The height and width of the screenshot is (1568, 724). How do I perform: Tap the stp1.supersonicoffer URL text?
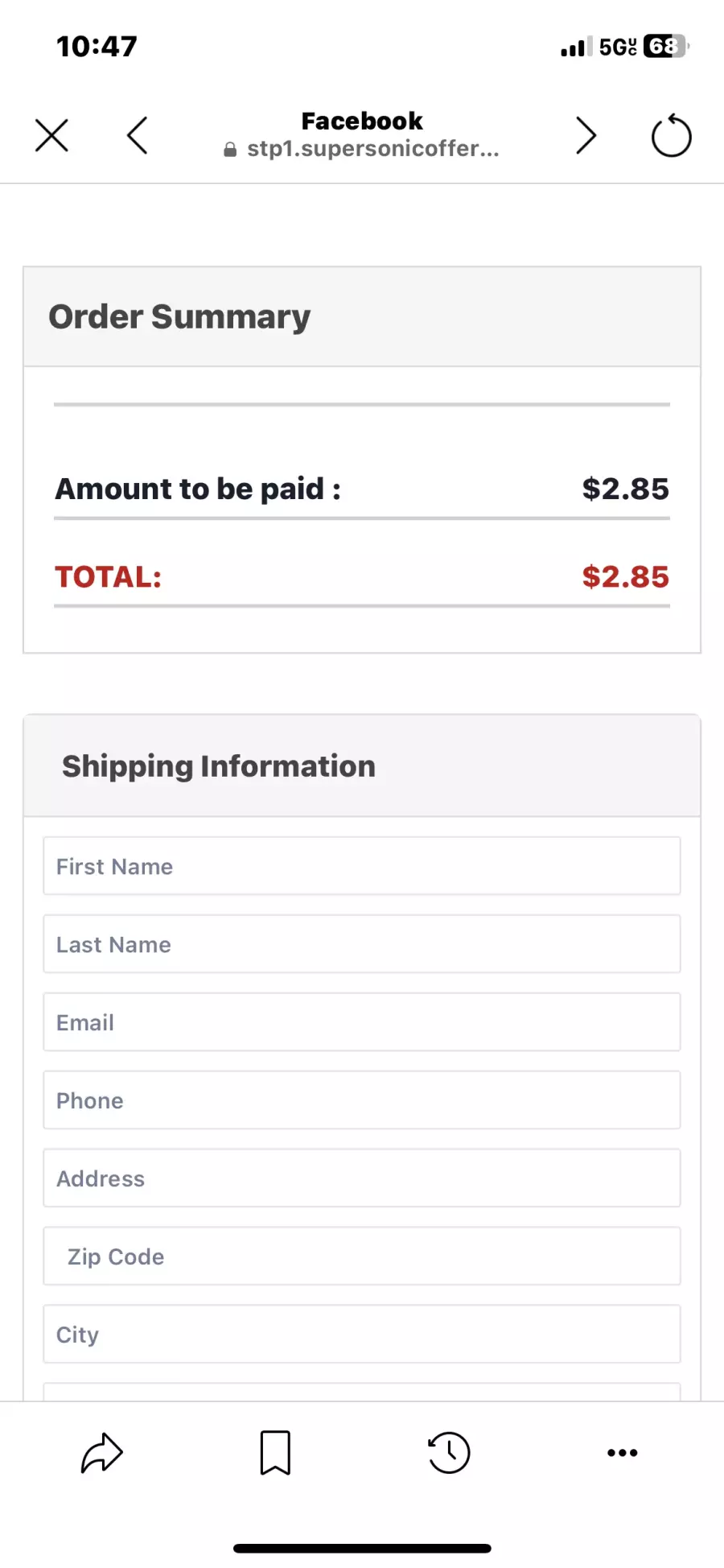[373, 149]
